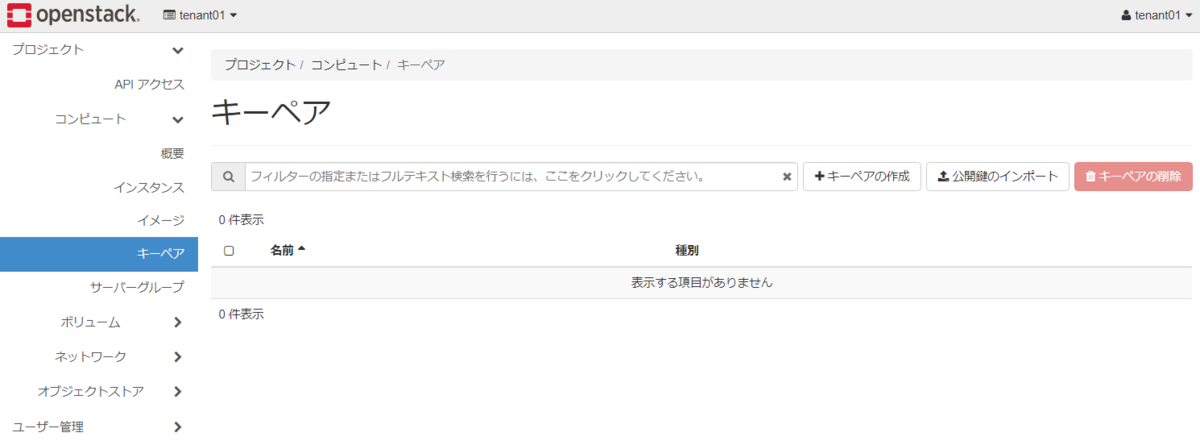Expand the オブジェクトストア menu chevron
The height and width of the screenshot is (441, 1200).
tap(178, 391)
